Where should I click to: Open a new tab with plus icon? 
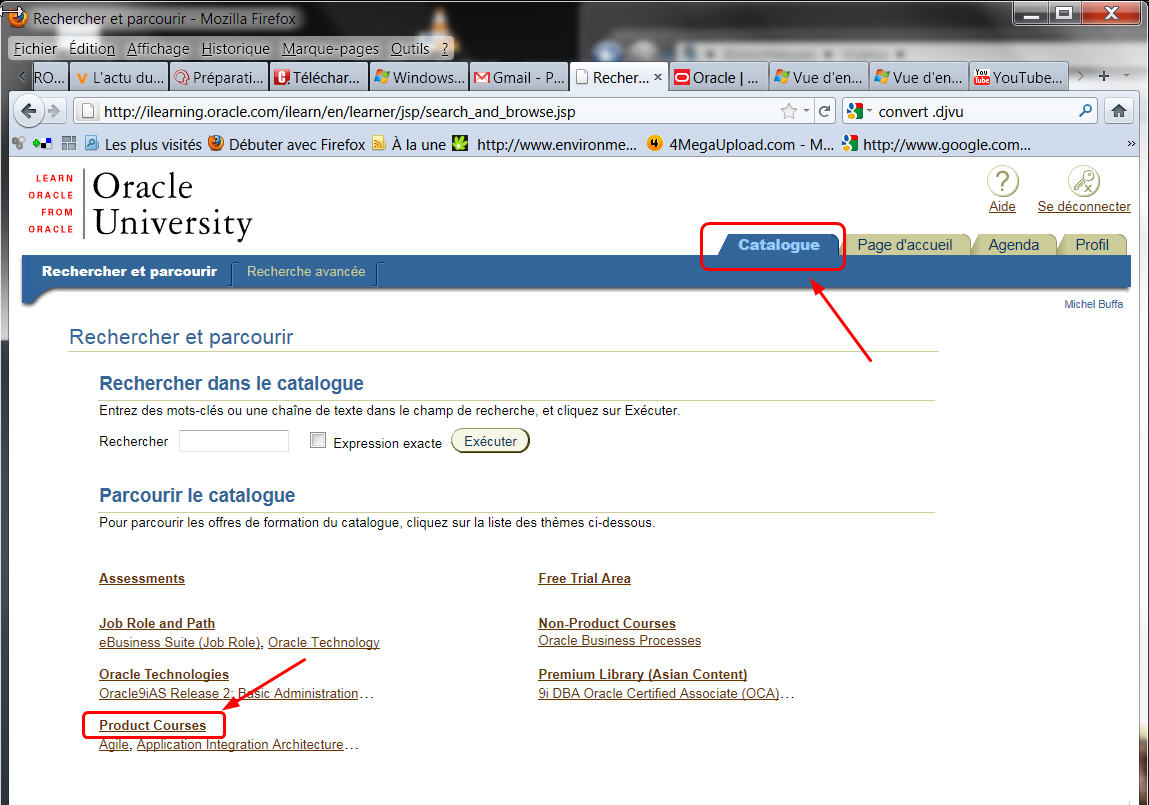tap(1104, 76)
